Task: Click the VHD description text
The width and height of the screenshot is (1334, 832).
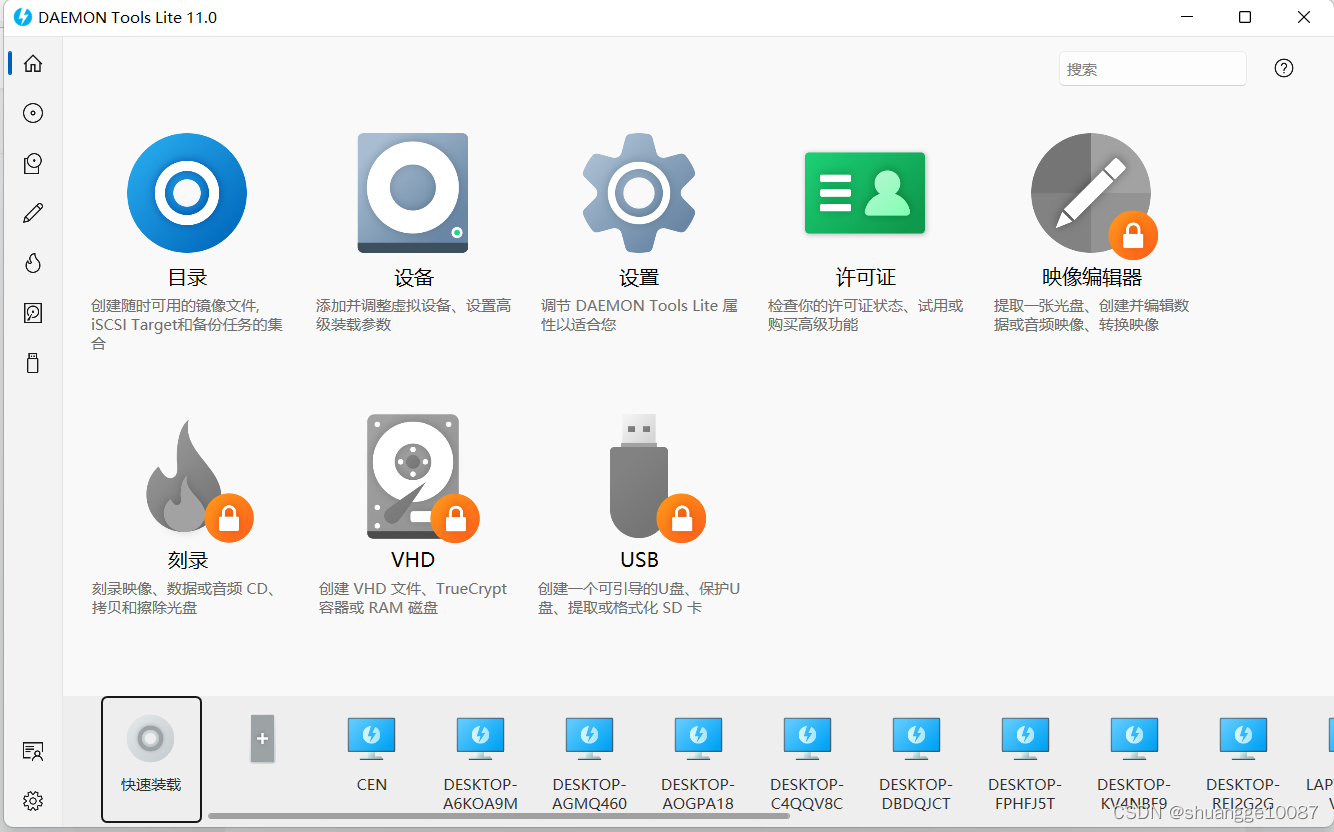Action: (413, 598)
